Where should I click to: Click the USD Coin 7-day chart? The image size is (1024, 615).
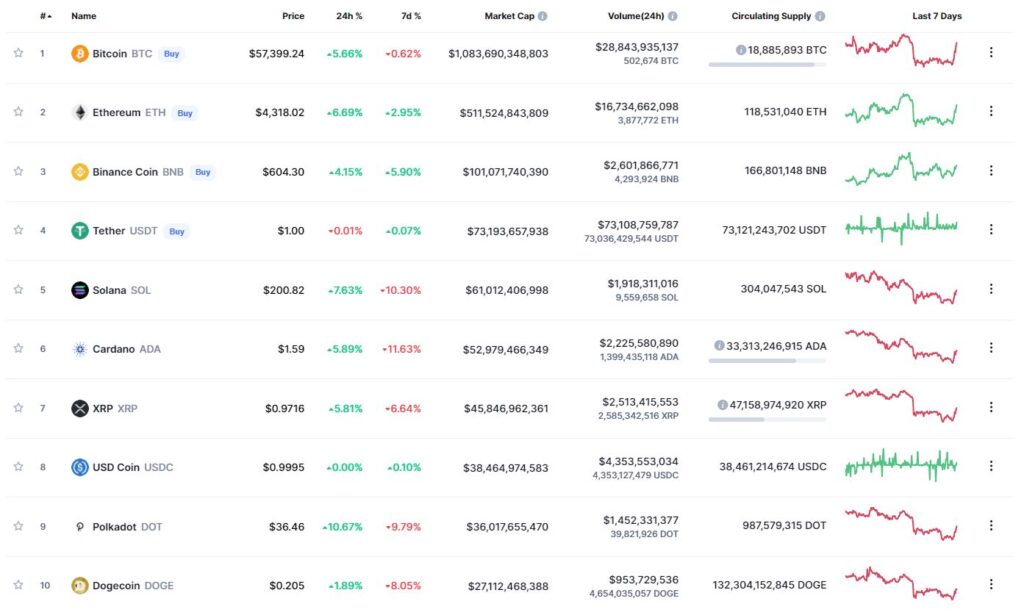coord(901,465)
